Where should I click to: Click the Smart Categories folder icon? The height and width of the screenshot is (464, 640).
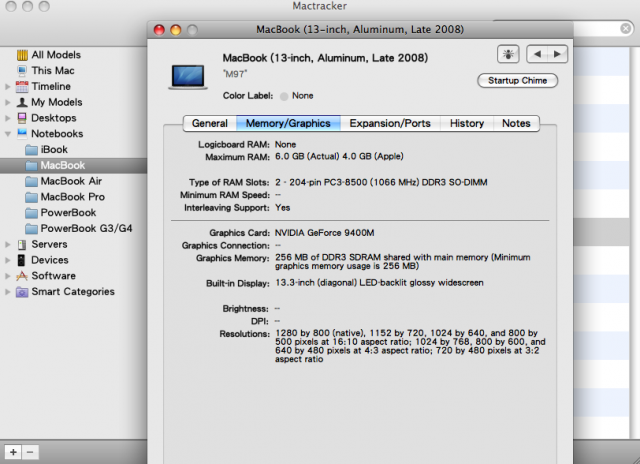point(22,292)
